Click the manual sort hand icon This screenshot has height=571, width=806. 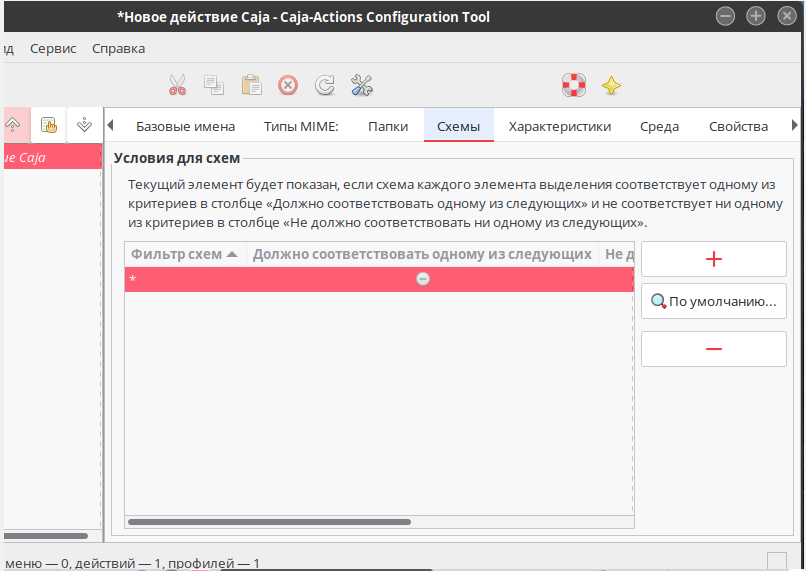[49, 125]
